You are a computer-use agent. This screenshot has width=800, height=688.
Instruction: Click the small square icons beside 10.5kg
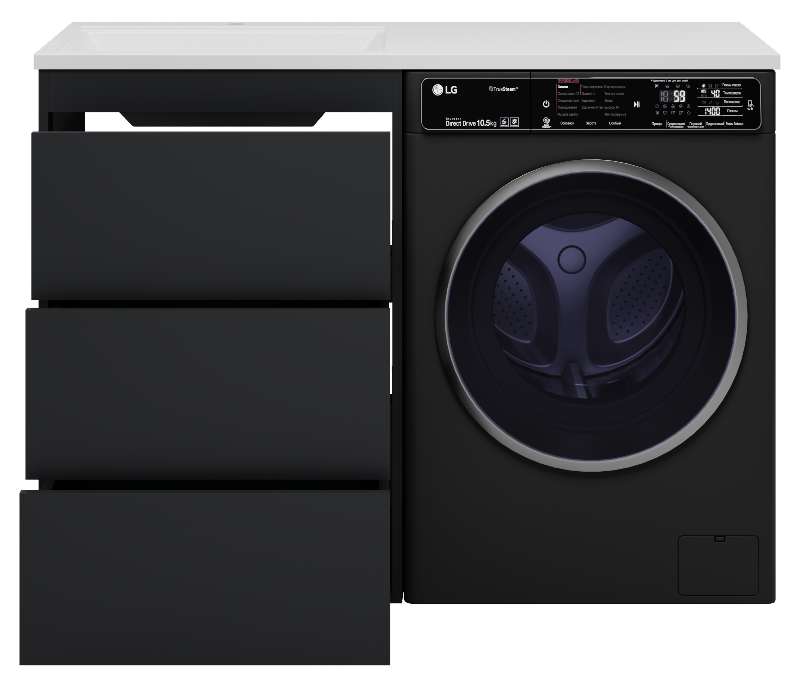[x=509, y=122]
